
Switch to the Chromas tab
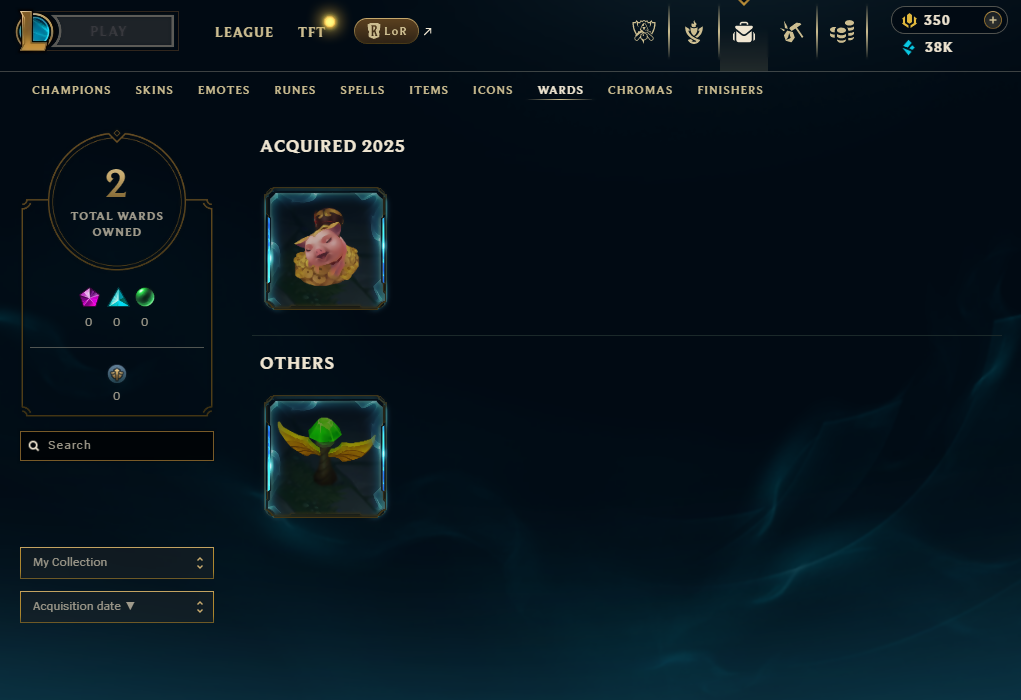click(x=640, y=90)
